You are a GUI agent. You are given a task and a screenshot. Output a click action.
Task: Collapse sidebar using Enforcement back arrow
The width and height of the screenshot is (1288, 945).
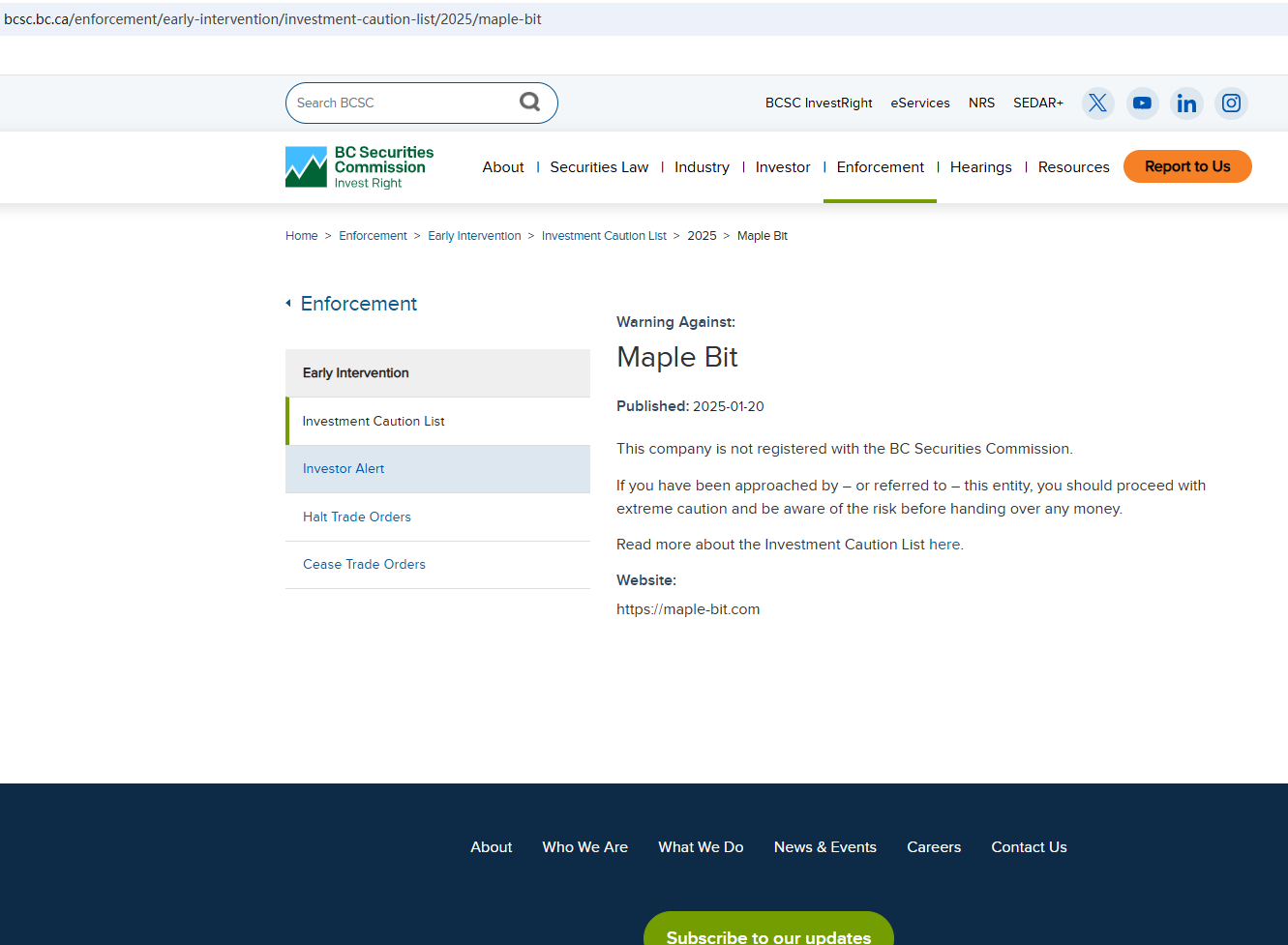click(288, 304)
